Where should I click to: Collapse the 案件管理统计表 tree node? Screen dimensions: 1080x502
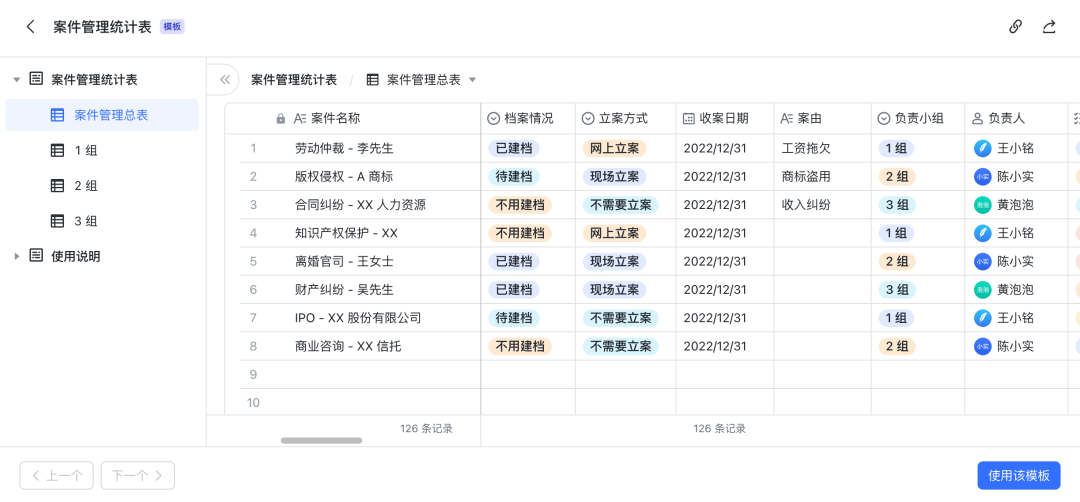click(17, 80)
